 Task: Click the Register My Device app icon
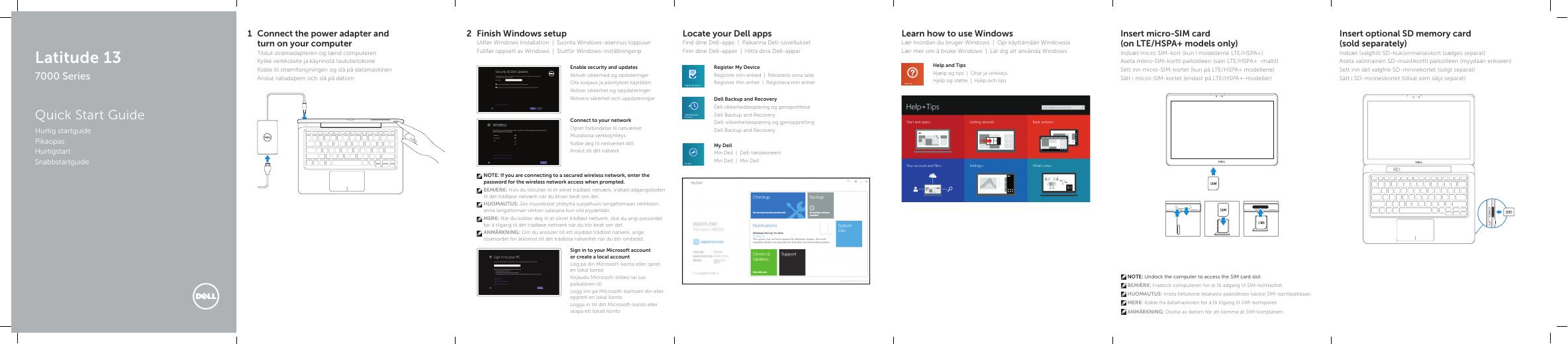click(692, 76)
